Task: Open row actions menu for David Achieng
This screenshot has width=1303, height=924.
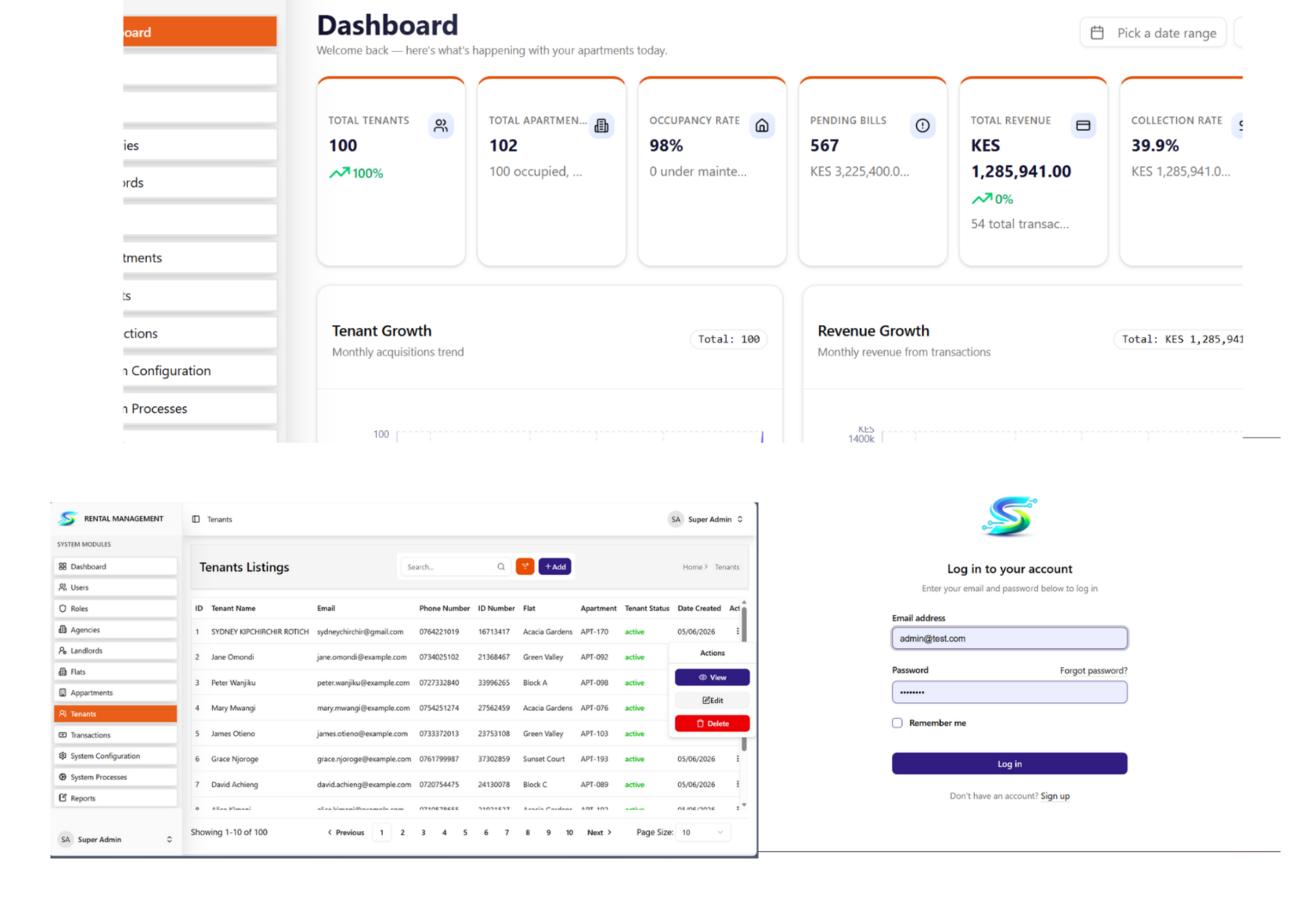Action: click(x=738, y=784)
